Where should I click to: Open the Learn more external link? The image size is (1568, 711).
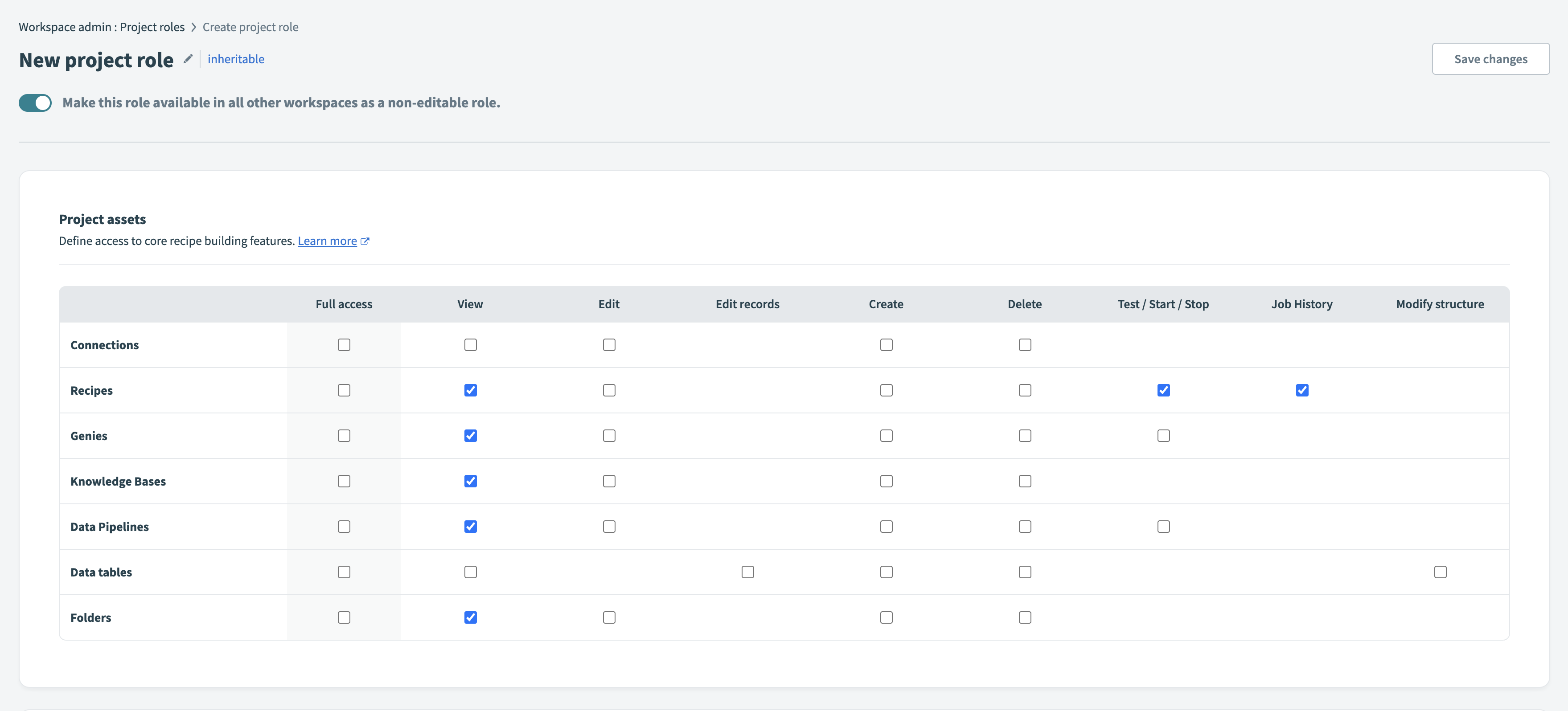coord(328,241)
